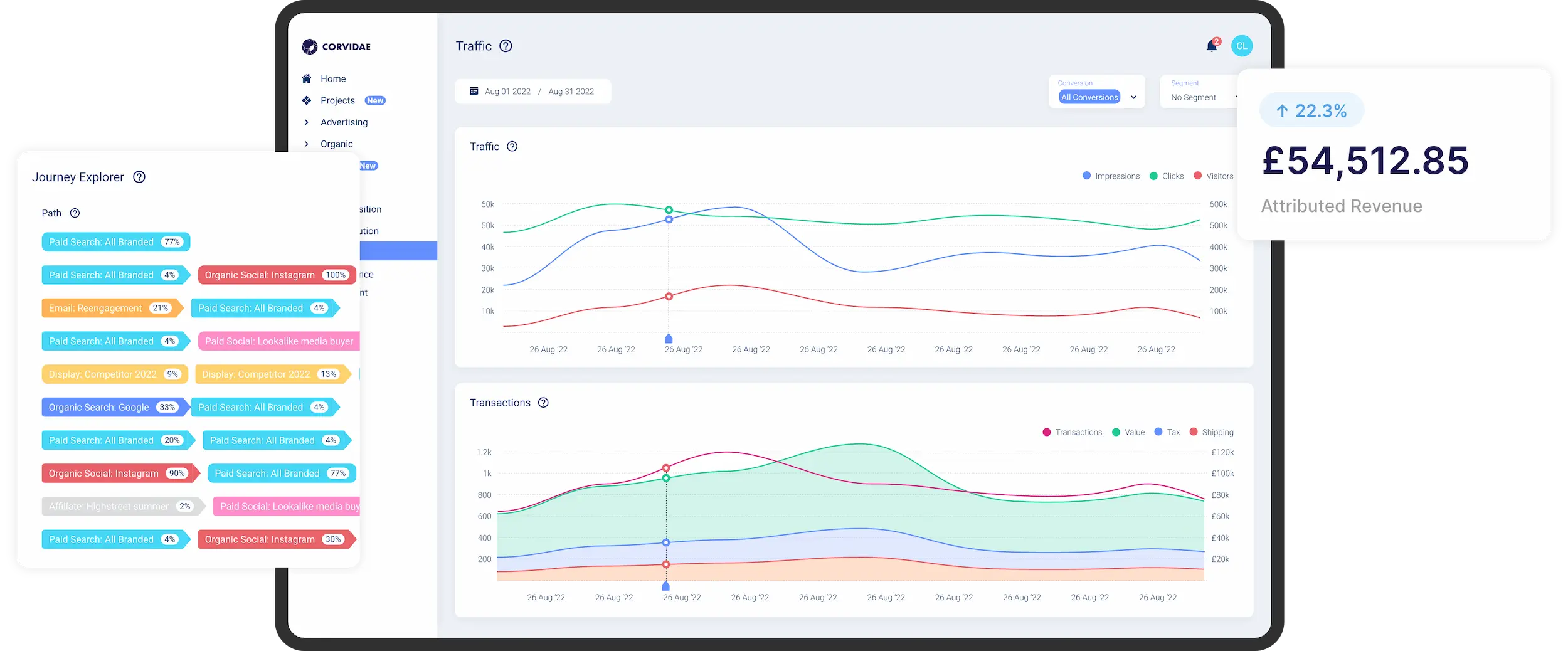
Task: Click the Transactions chart timeline marker
Action: [666, 586]
